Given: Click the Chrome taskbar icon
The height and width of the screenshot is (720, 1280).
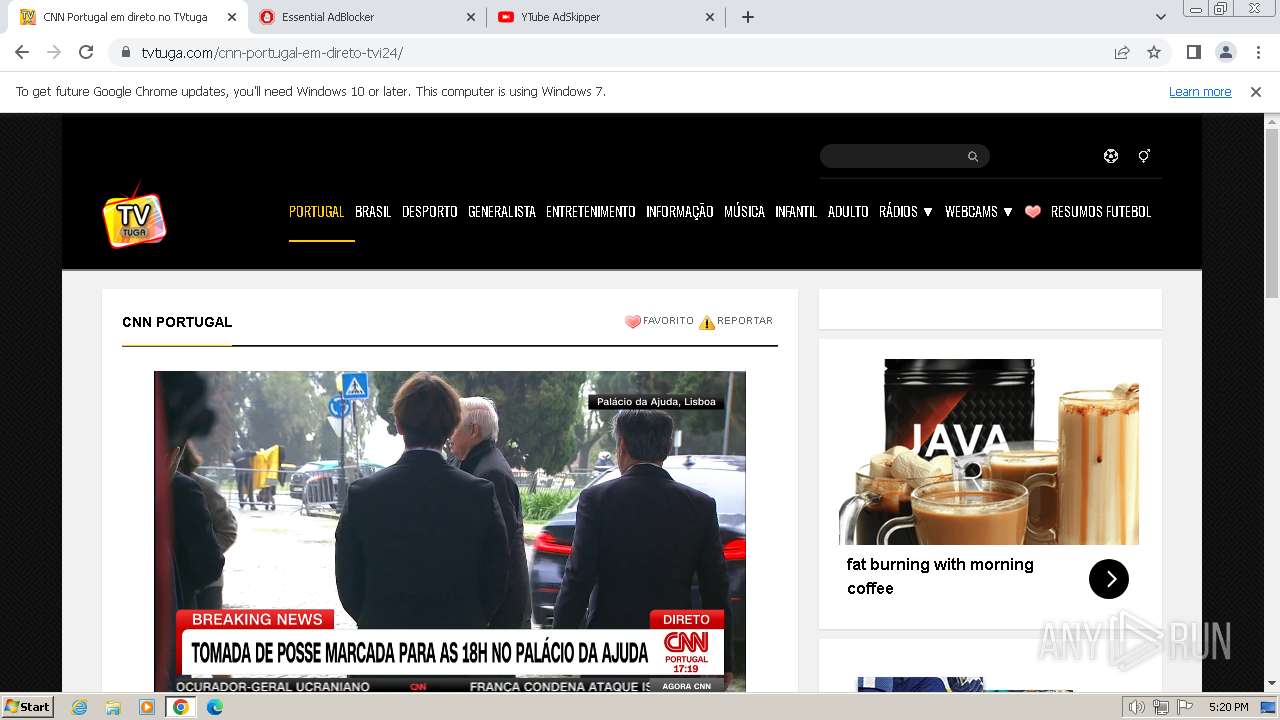Looking at the screenshot, I should tap(181, 707).
